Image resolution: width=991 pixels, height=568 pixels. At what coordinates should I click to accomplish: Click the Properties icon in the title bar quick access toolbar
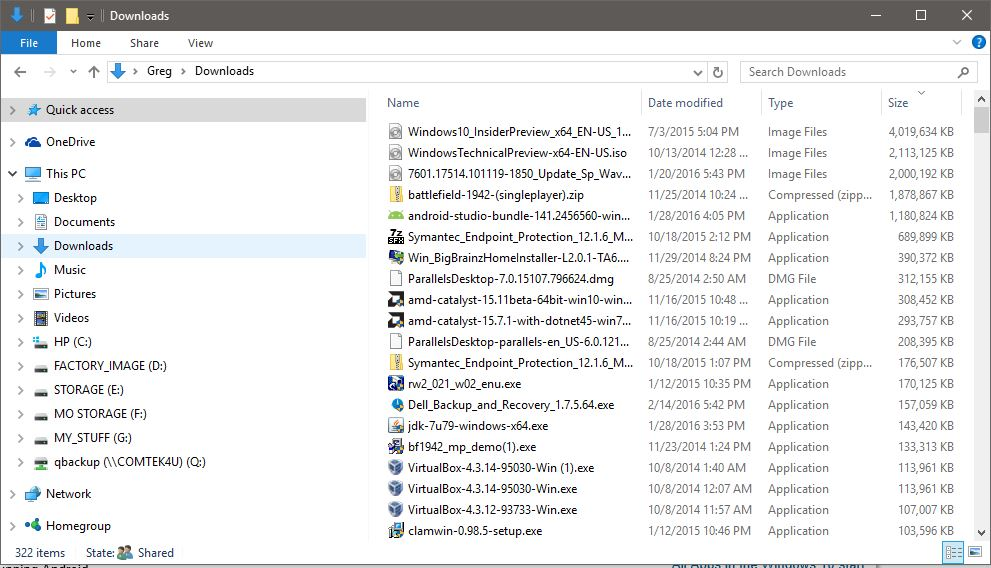click(x=50, y=16)
